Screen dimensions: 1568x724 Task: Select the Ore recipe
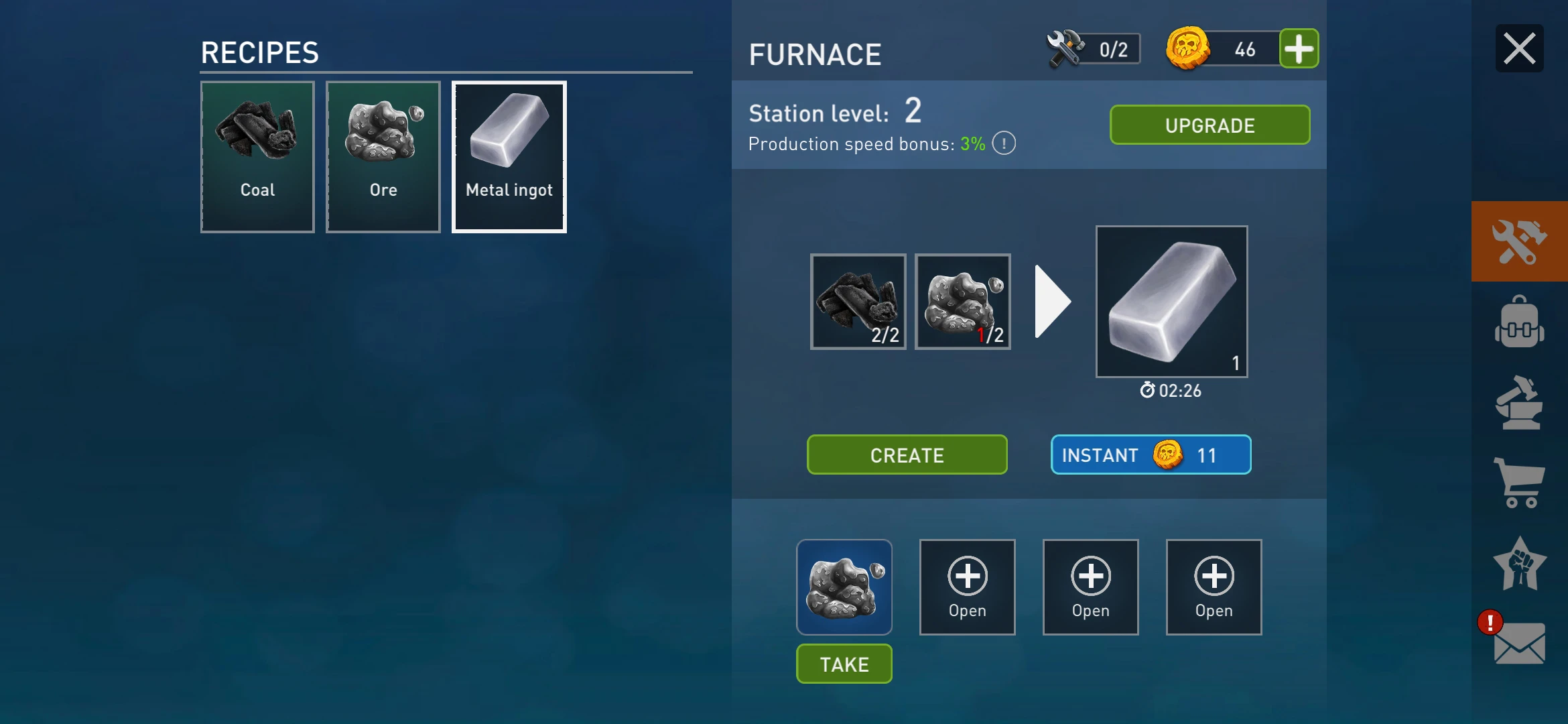point(383,157)
